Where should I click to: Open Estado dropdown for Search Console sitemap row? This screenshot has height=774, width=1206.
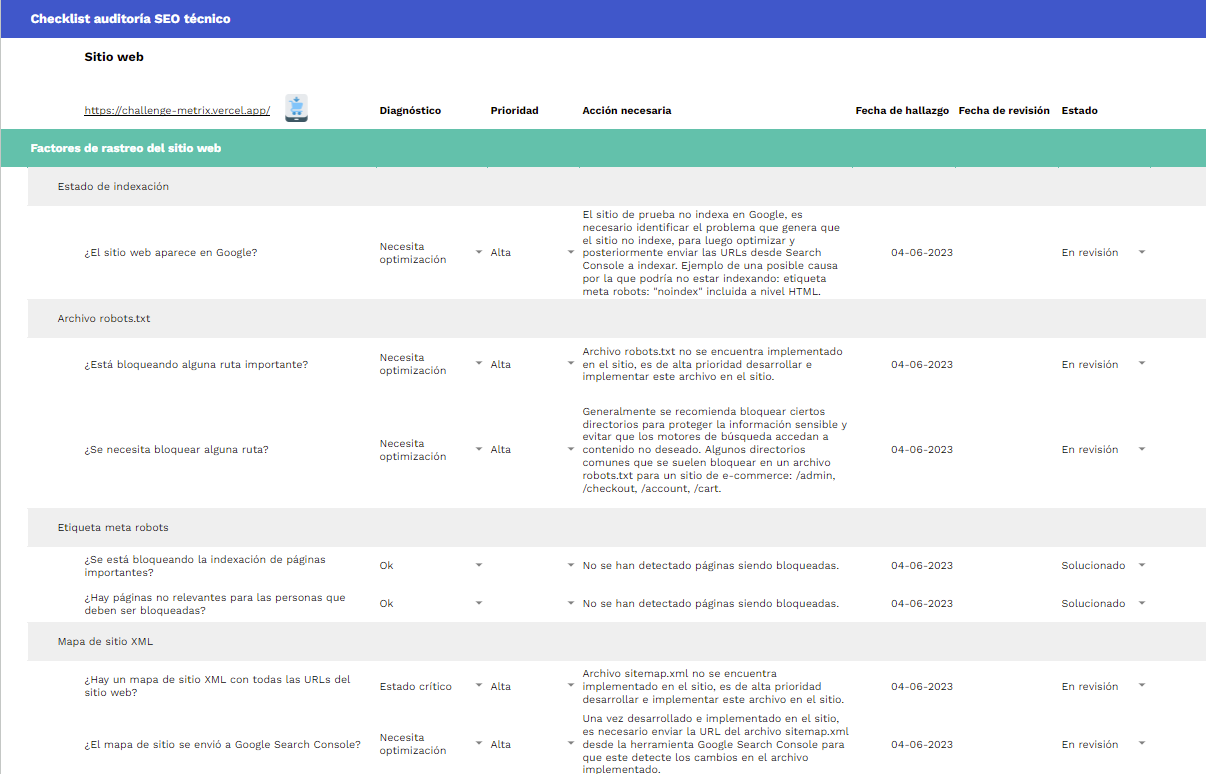tap(1141, 744)
